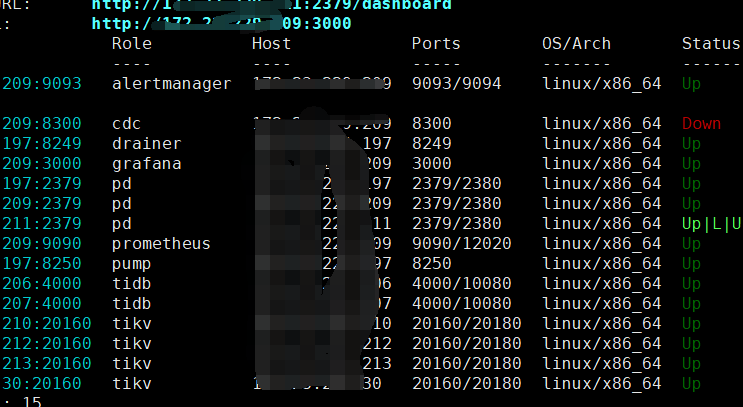
Task: Select the ID cell 209:2379
Action: (42, 204)
